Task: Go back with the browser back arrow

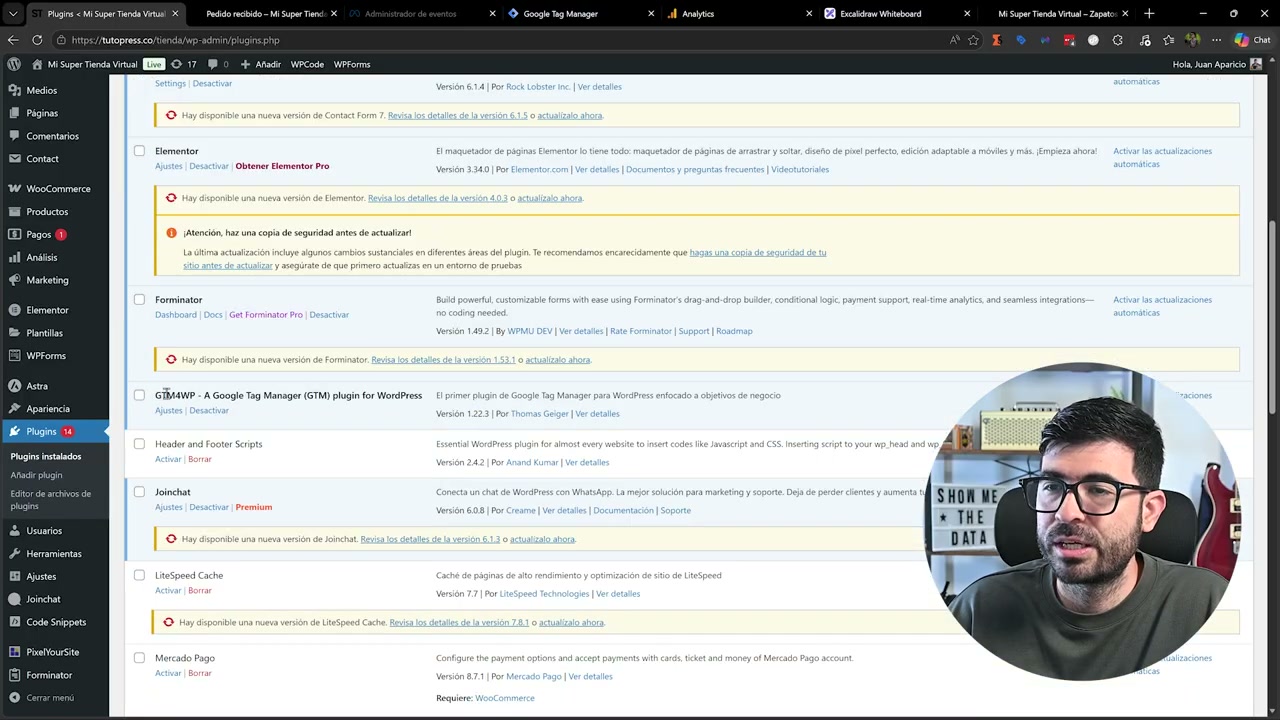Action: tap(13, 40)
